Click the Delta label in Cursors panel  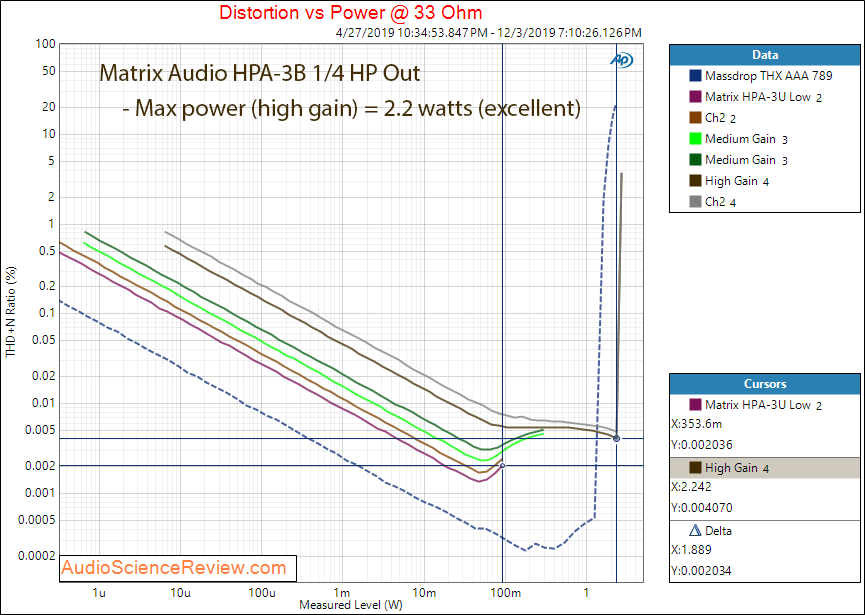(718, 531)
